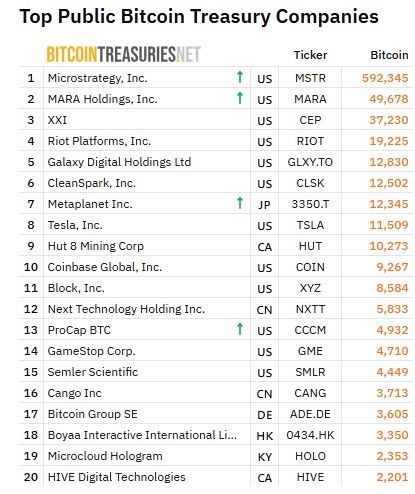Click the green arrow beside ProCap BTC

[240, 329]
